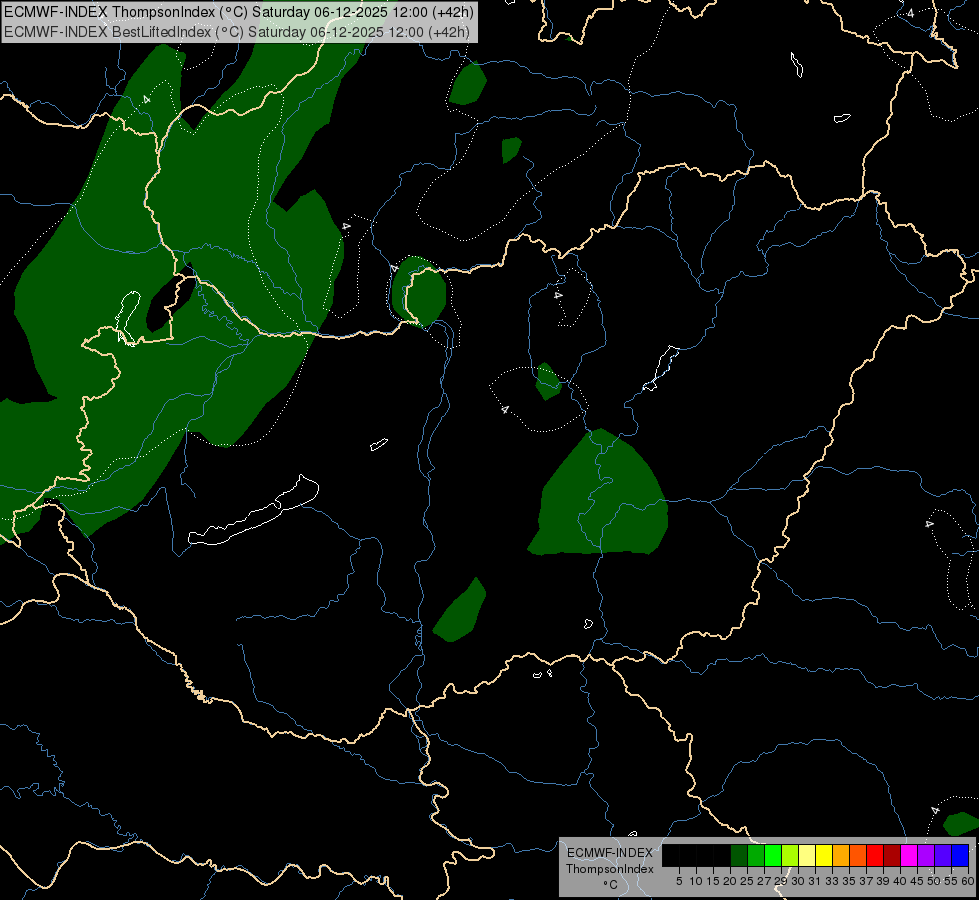Image resolution: width=979 pixels, height=900 pixels.
Task: Select the violet 50–55 legend swatch
Action: 942,855
